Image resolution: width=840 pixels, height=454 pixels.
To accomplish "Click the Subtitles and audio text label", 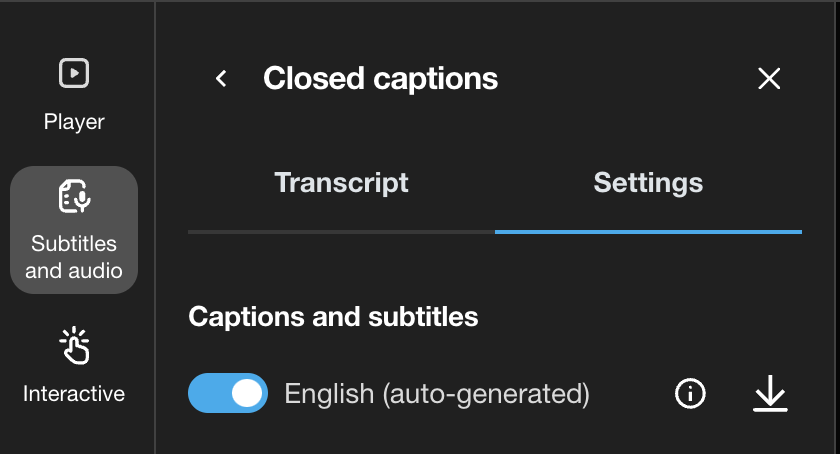I will pyautogui.click(x=74, y=257).
